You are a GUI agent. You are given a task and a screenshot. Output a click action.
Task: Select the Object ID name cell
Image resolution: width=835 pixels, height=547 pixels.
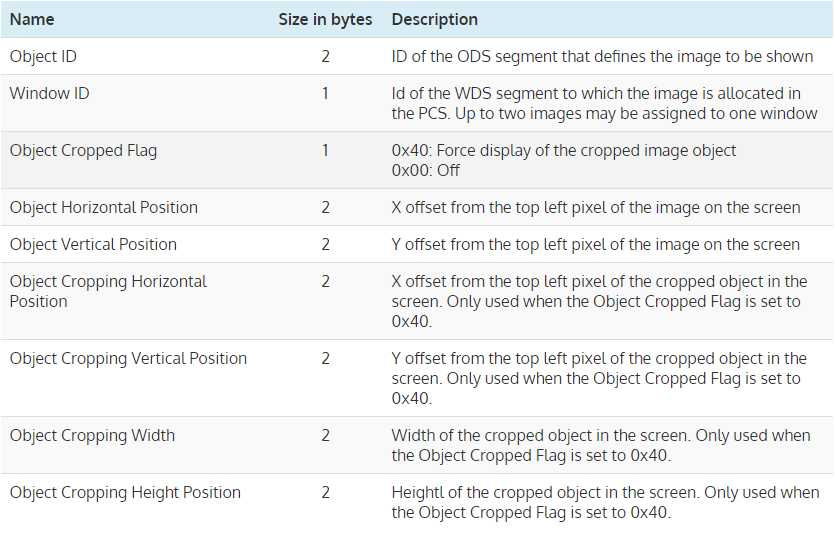(x=43, y=57)
